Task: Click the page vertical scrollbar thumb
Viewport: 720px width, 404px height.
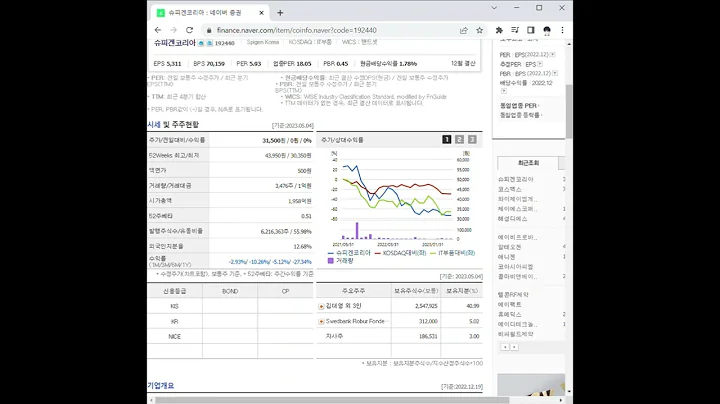Action: [569, 112]
